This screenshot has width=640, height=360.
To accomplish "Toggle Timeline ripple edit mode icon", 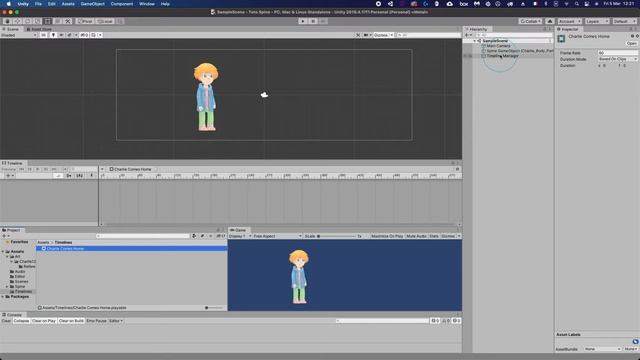I will coord(69,176).
